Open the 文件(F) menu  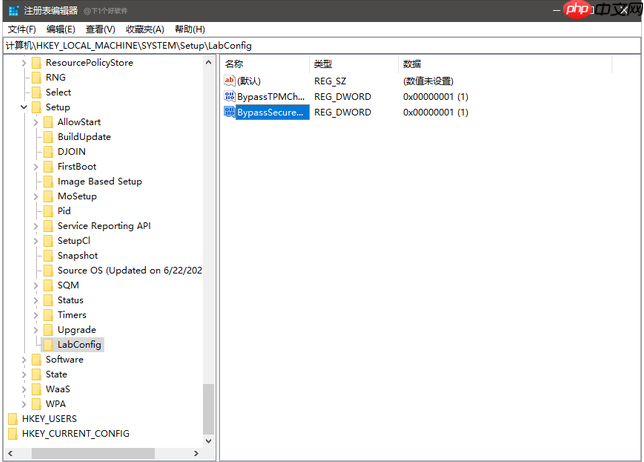pos(22,29)
